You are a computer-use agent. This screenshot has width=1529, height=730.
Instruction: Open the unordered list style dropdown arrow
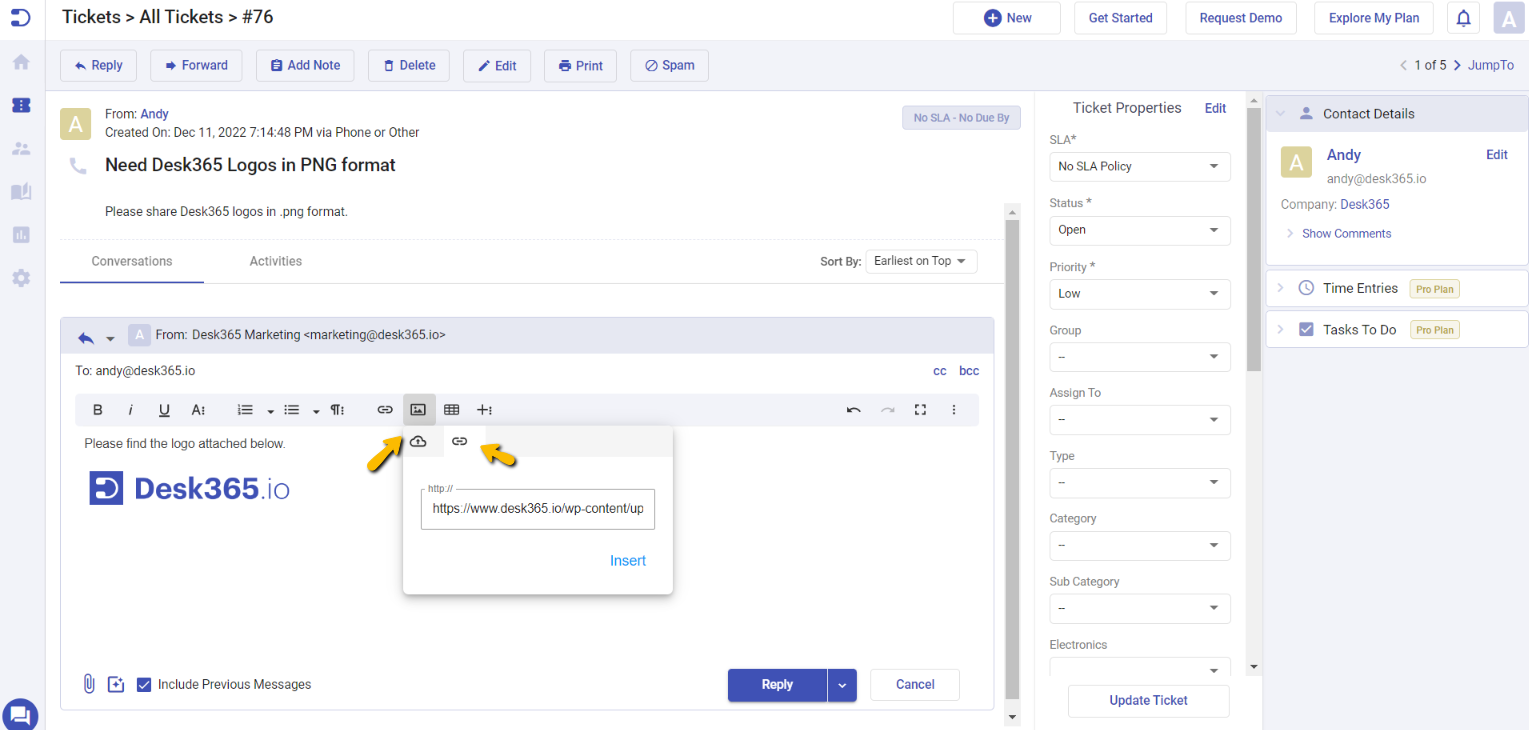pyautogui.click(x=316, y=411)
